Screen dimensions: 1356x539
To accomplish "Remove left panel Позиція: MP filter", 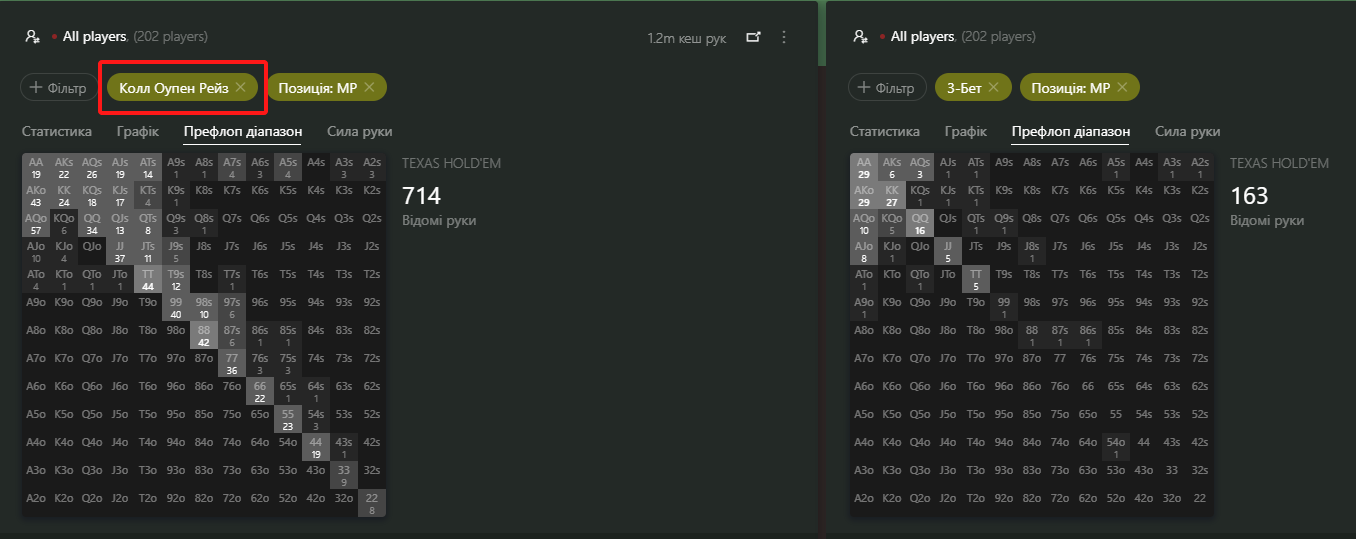I will (369, 88).
